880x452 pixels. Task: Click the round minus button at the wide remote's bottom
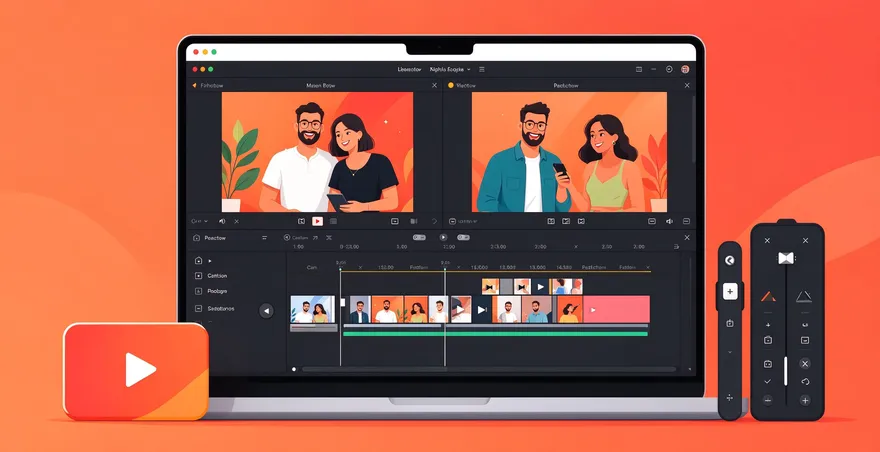click(x=768, y=400)
